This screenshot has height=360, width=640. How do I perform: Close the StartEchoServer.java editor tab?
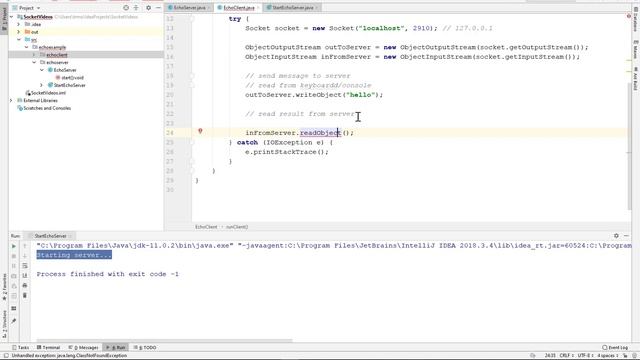(317, 8)
